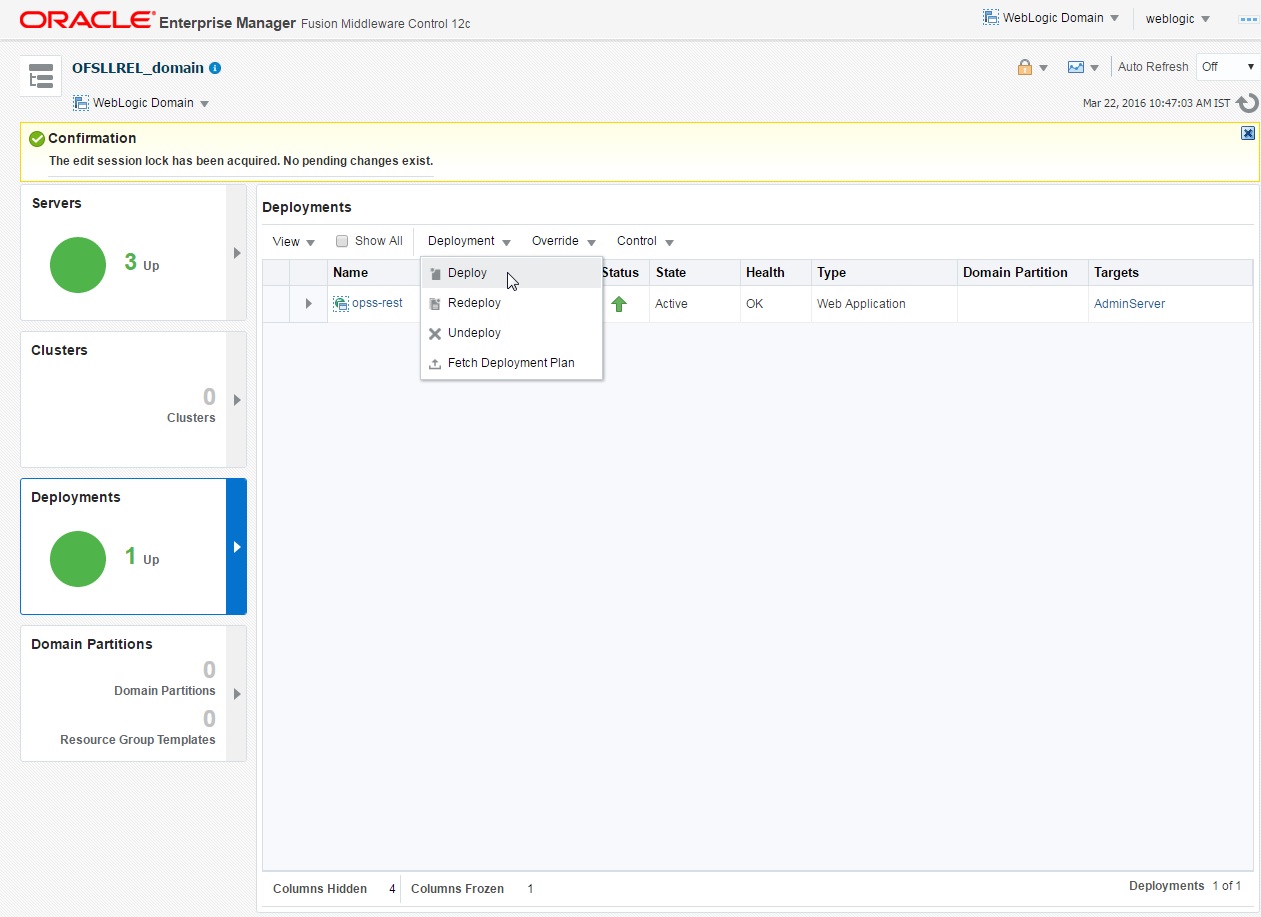Click the Columns Hidden count
Viewport: 1261px width, 917px height.
click(x=393, y=889)
